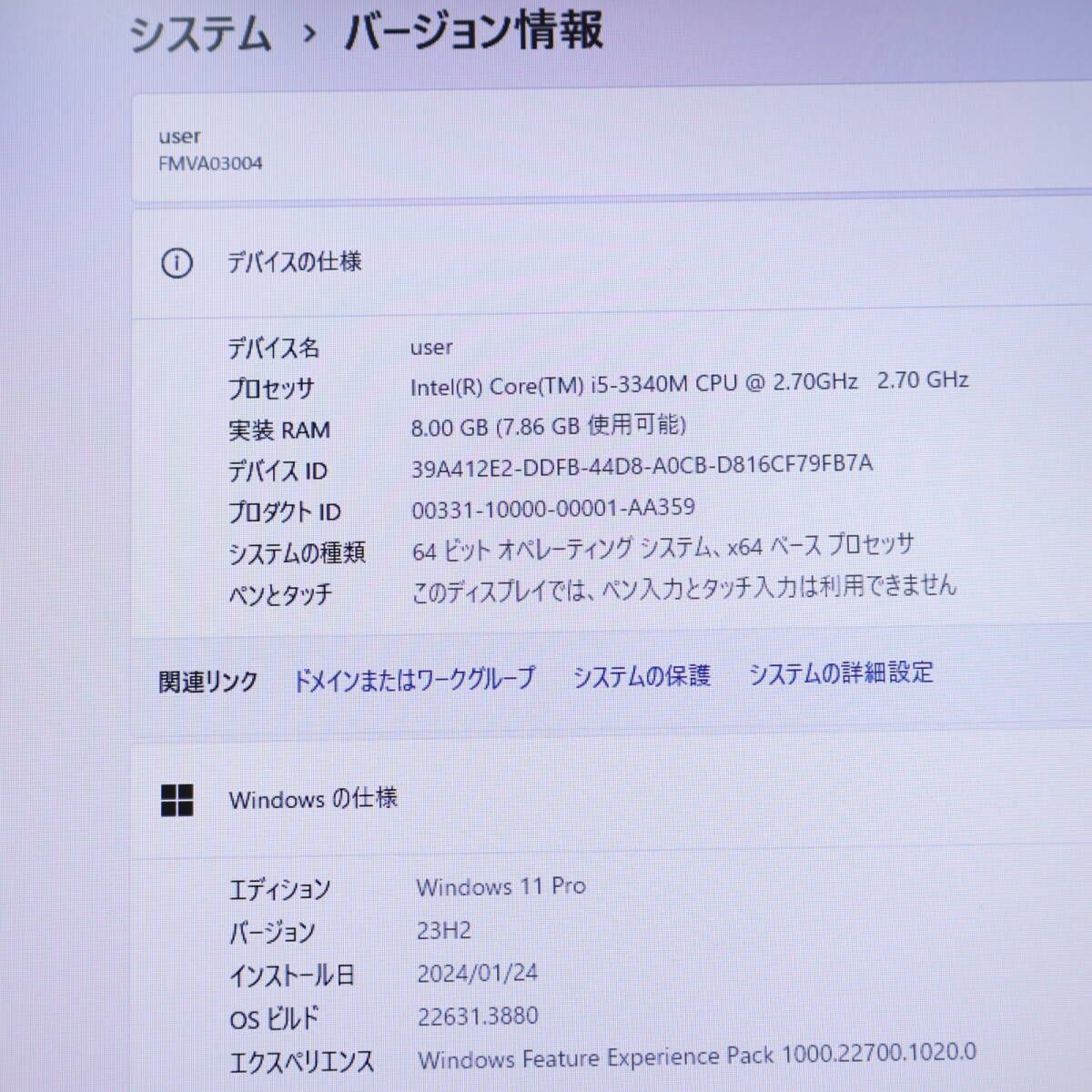Click the Windows logo icon
Viewport: 1092px width, 1092px height.
177,801
